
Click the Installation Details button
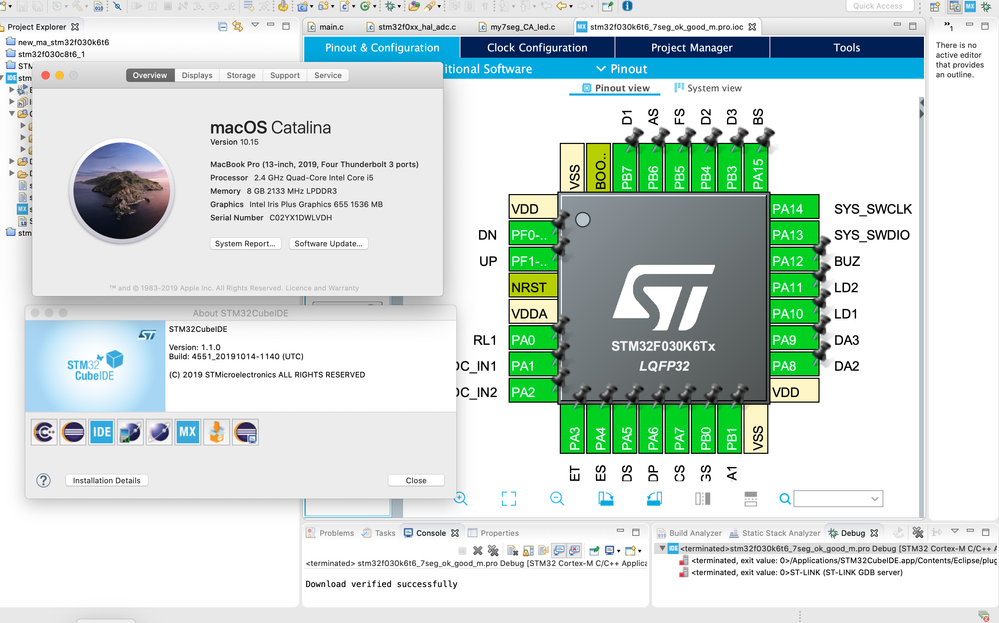tap(106, 480)
